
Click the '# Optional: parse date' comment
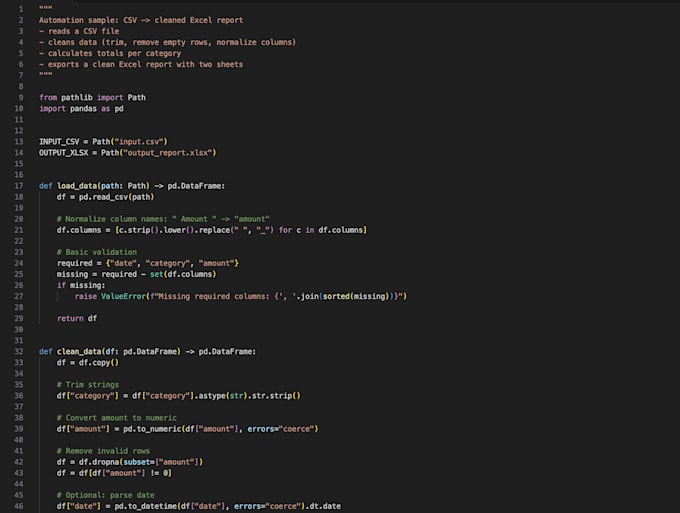click(105, 495)
